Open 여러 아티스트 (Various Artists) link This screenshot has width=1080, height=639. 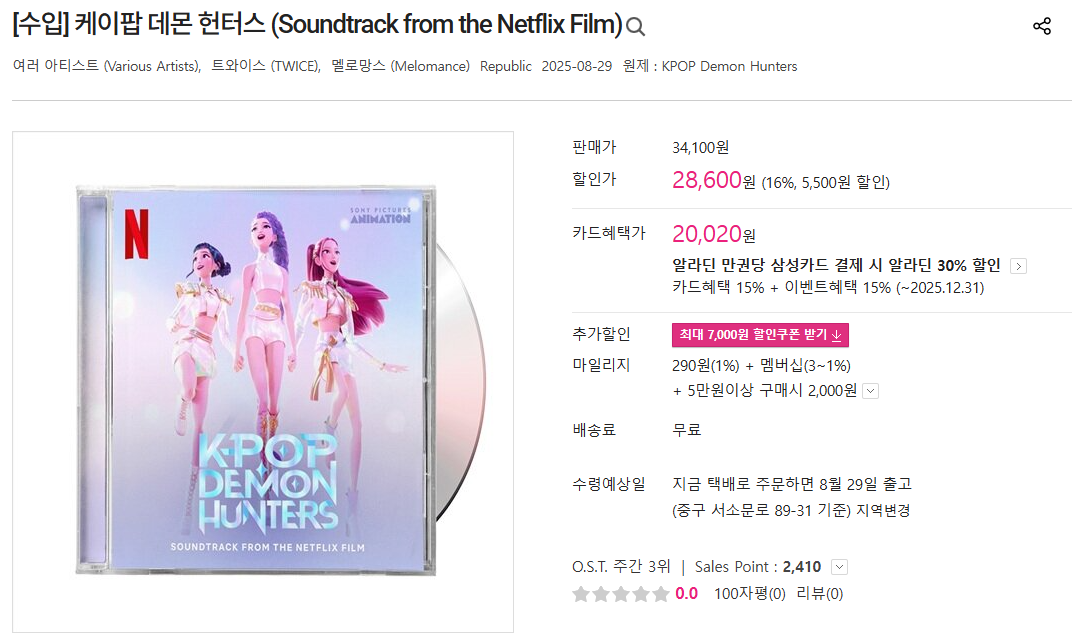(x=106, y=66)
